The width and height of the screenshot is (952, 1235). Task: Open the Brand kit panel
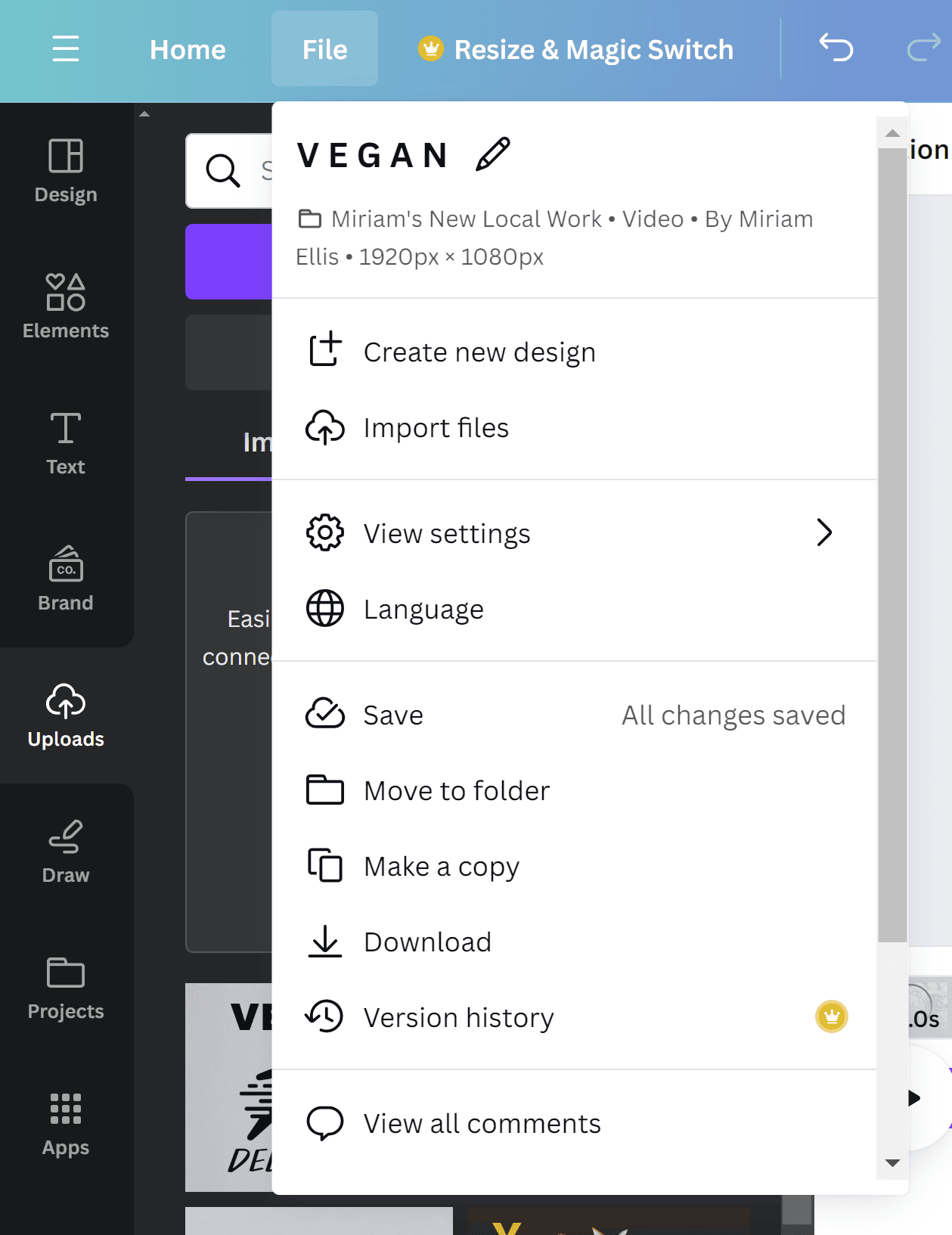pos(66,579)
